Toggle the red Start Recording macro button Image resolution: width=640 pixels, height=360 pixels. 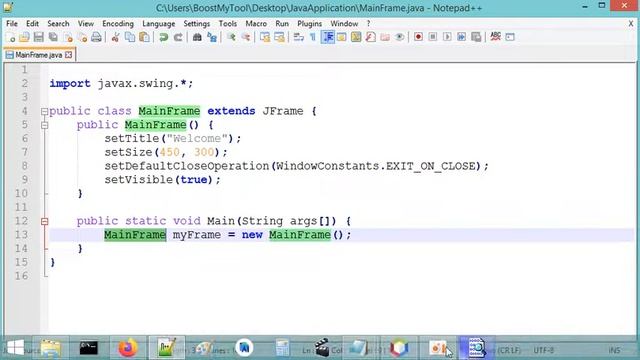coord(418,37)
